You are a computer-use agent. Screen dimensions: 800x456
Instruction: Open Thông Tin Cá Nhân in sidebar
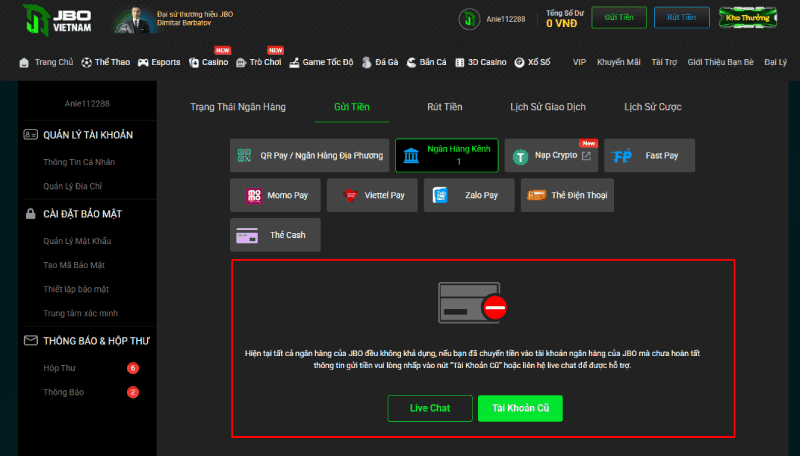(x=79, y=162)
